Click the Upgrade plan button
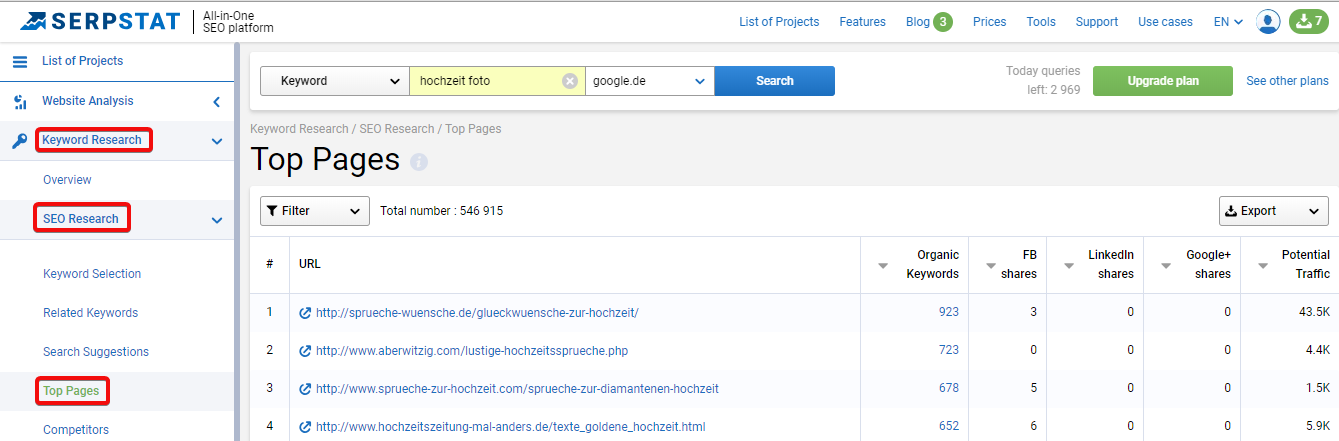 pos(1163,81)
